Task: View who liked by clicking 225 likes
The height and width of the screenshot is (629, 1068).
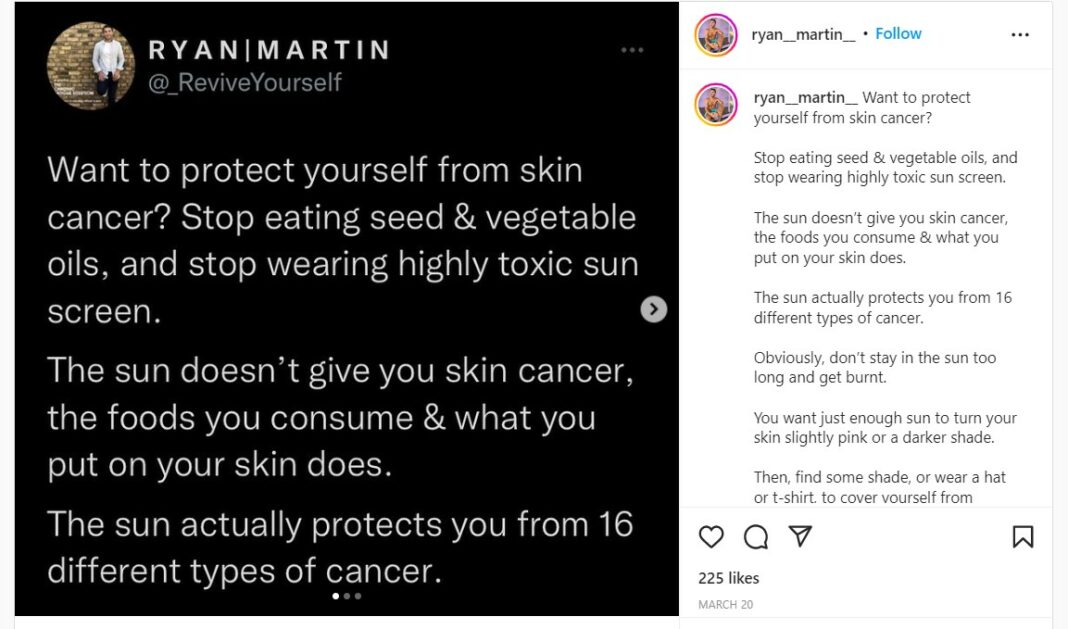Action: (729, 578)
